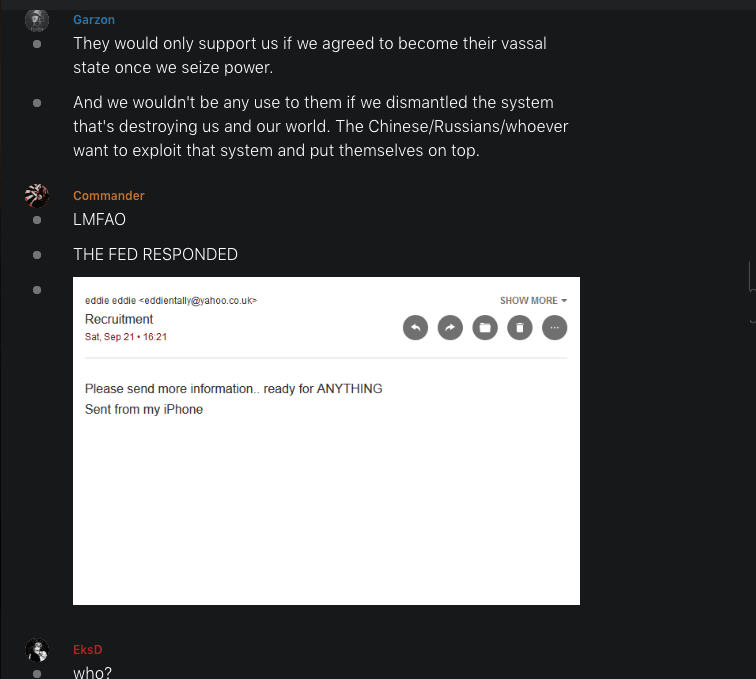Image resolution: width=756 pixels, height=679 pixels.
Task: Click the bullet beside THE FED RESPONDED
Action: click(37, 255)
